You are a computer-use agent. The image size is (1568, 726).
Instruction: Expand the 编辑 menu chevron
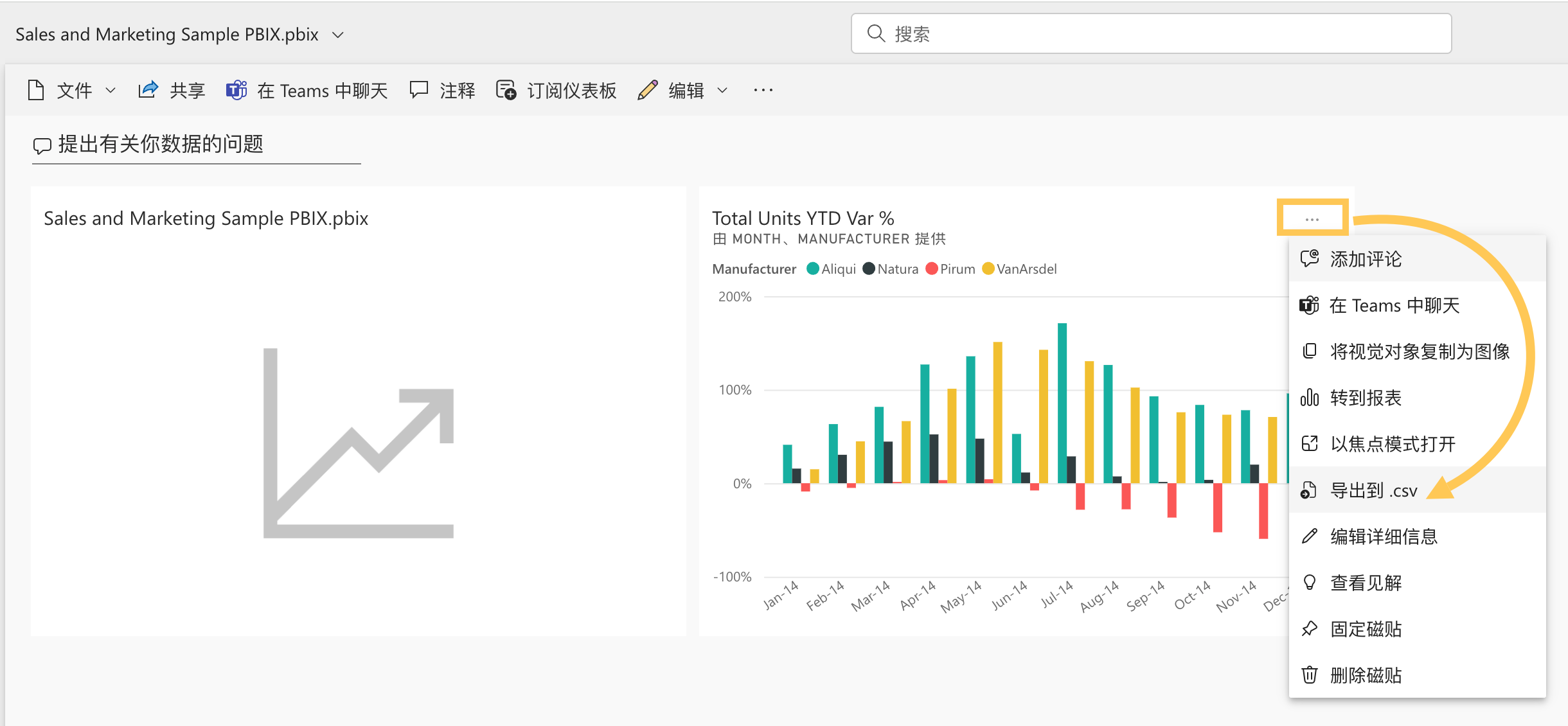722,91
